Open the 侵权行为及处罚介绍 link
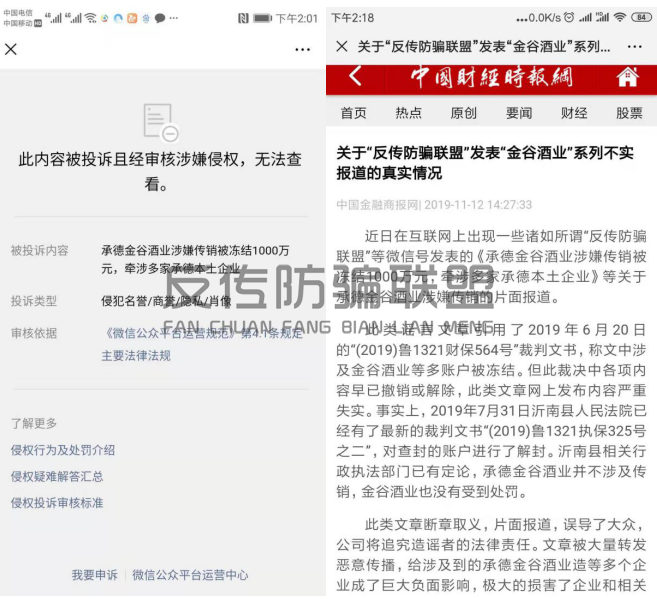657x599 pixels. pos(62,450)
